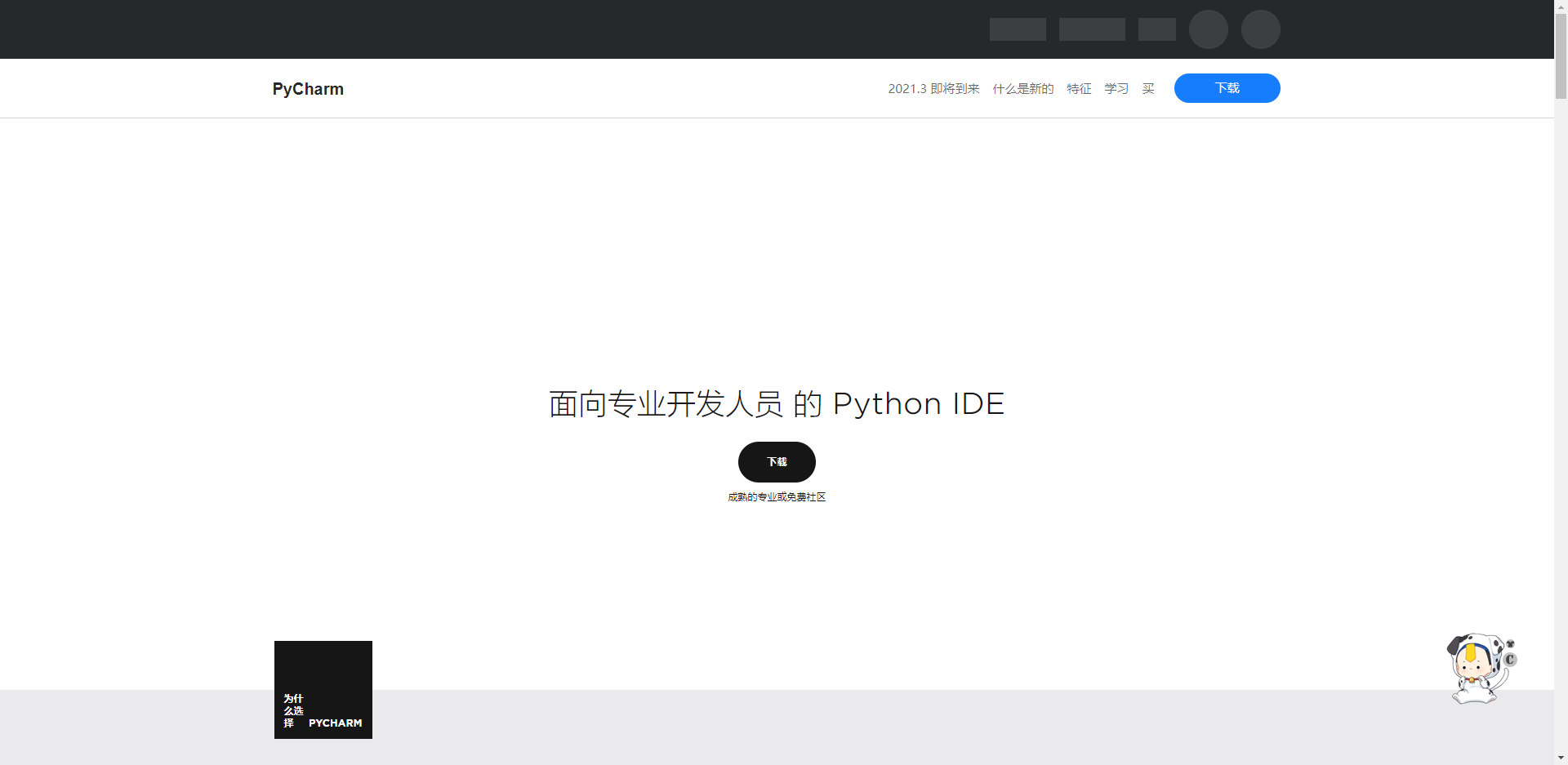
Task: Click the leftmost dark circular placeholder in top bar
Action: [x=1209, y=29]
